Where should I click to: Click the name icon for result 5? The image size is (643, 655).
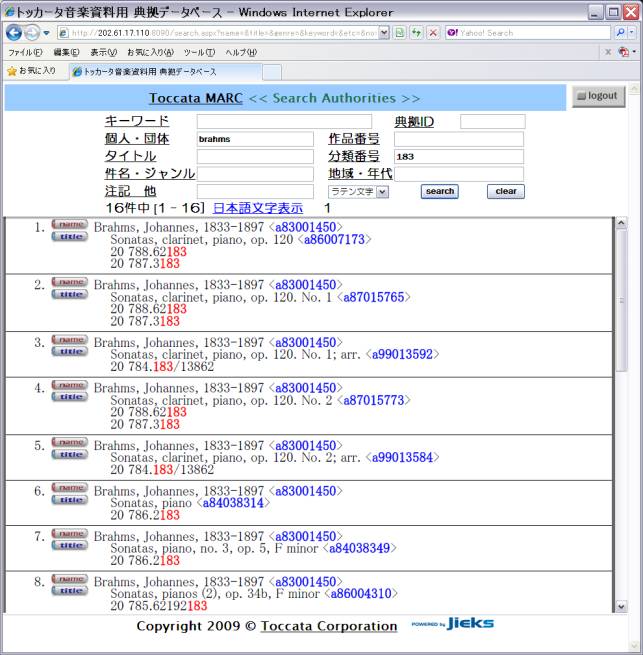[x=70, y=442]
